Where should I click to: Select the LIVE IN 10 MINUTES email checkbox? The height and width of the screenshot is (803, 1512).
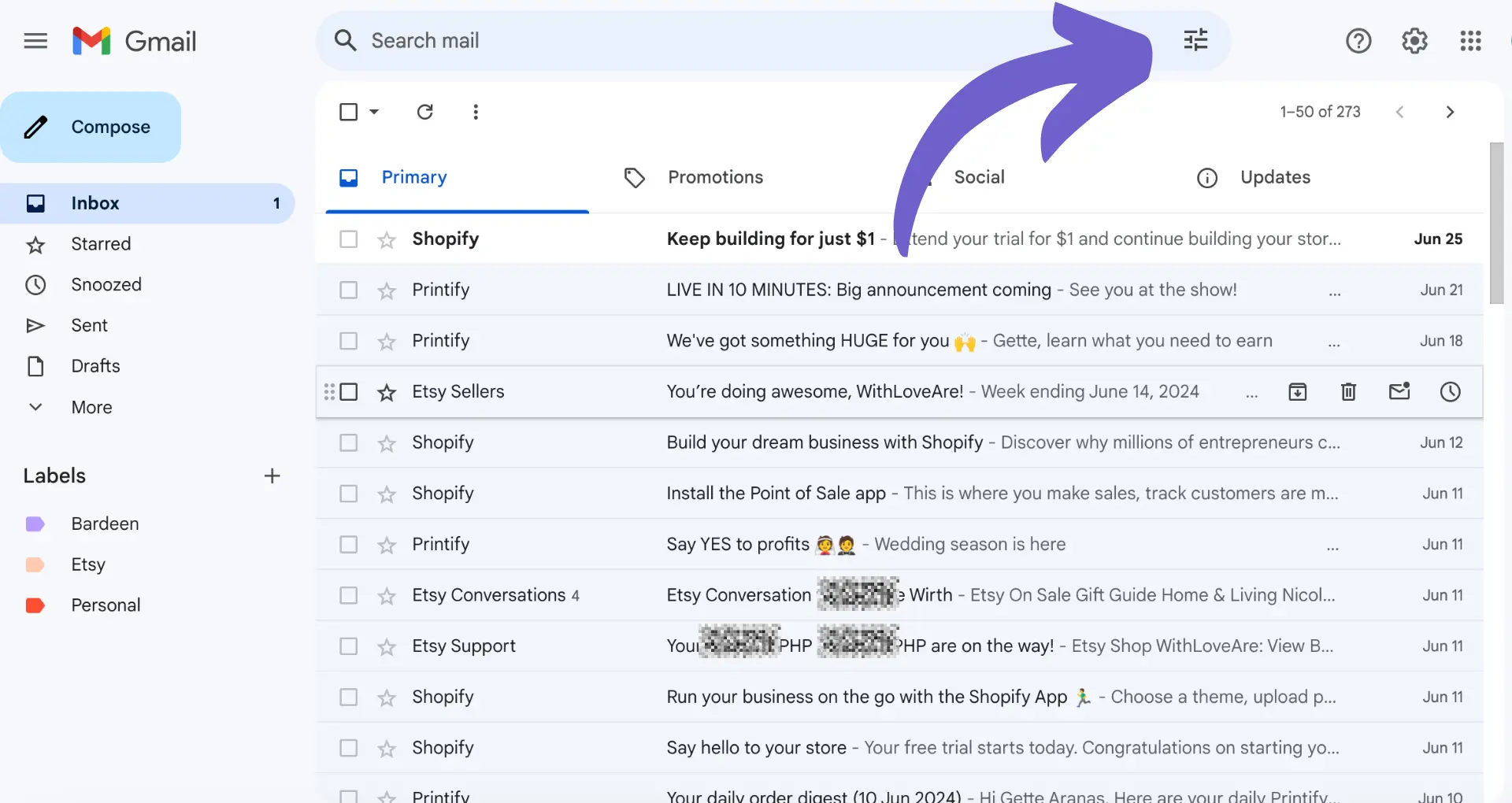pyautogui.click(x=348, y=290)
